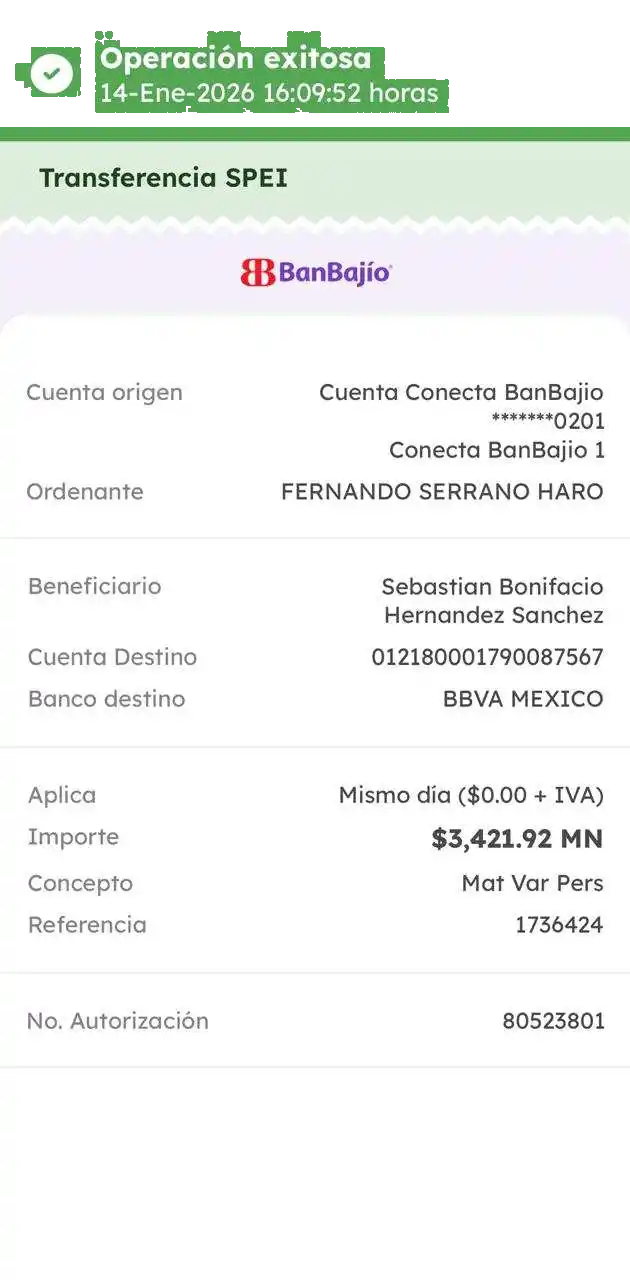This screenshot has width=630, height=1280.
Task: Tap the $3,421.92 MN amount
Action: click(x=517, y=839)
